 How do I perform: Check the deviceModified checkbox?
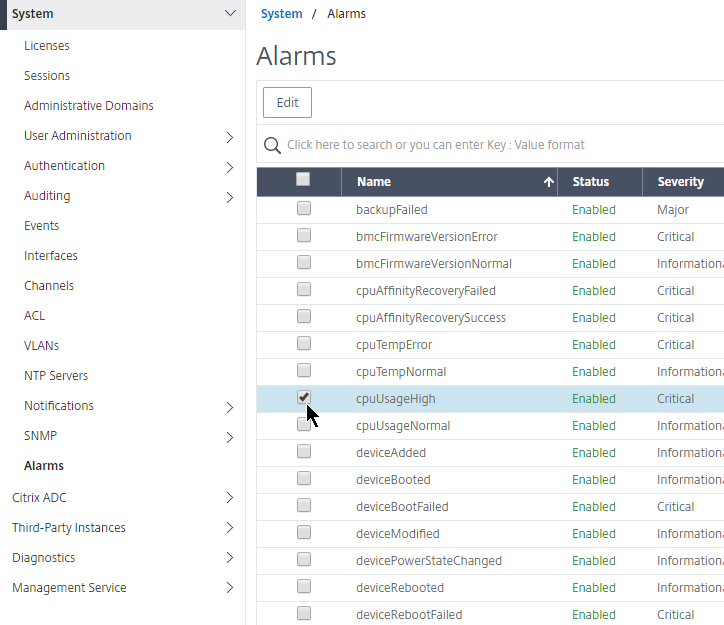click(x=304, y=533)
